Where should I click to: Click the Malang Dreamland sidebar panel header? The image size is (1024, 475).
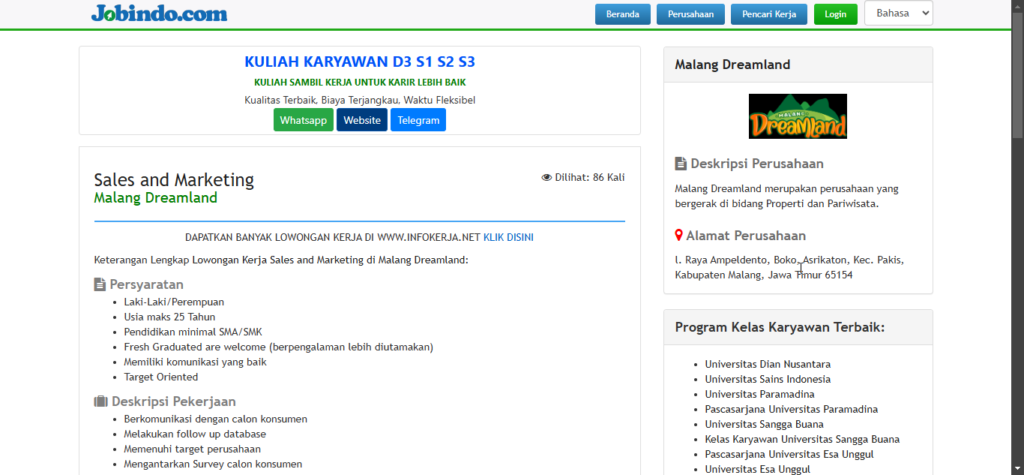tap(798, 65)
